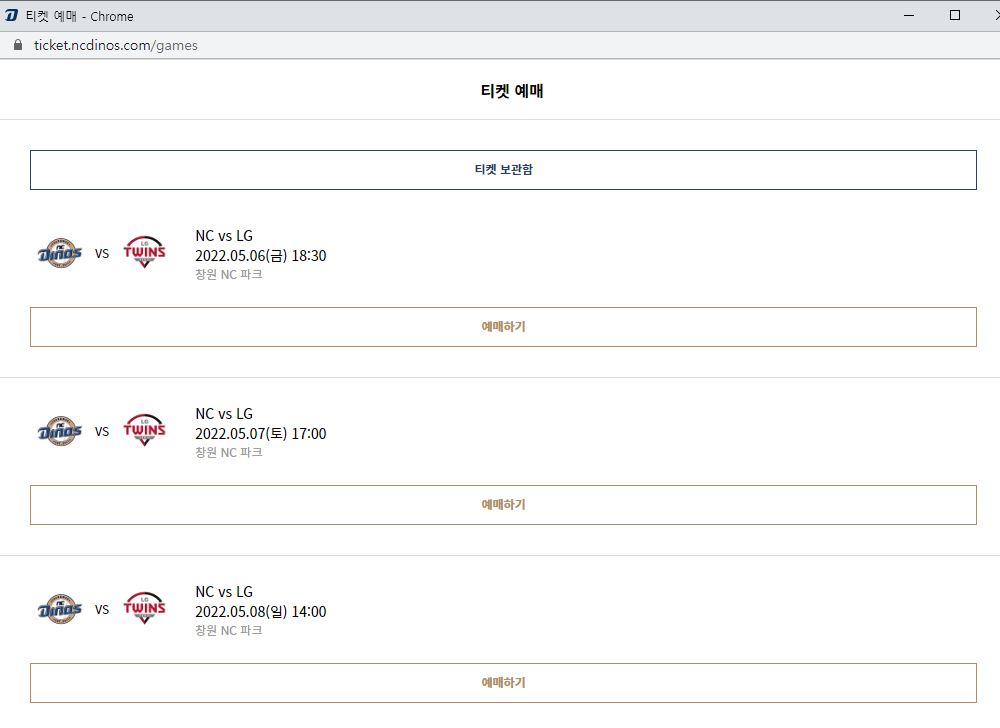Click NC vs LG title of the 05.08 game
Screen dimensions: 1000x728
pyautogui.click(x=224, y=592)
